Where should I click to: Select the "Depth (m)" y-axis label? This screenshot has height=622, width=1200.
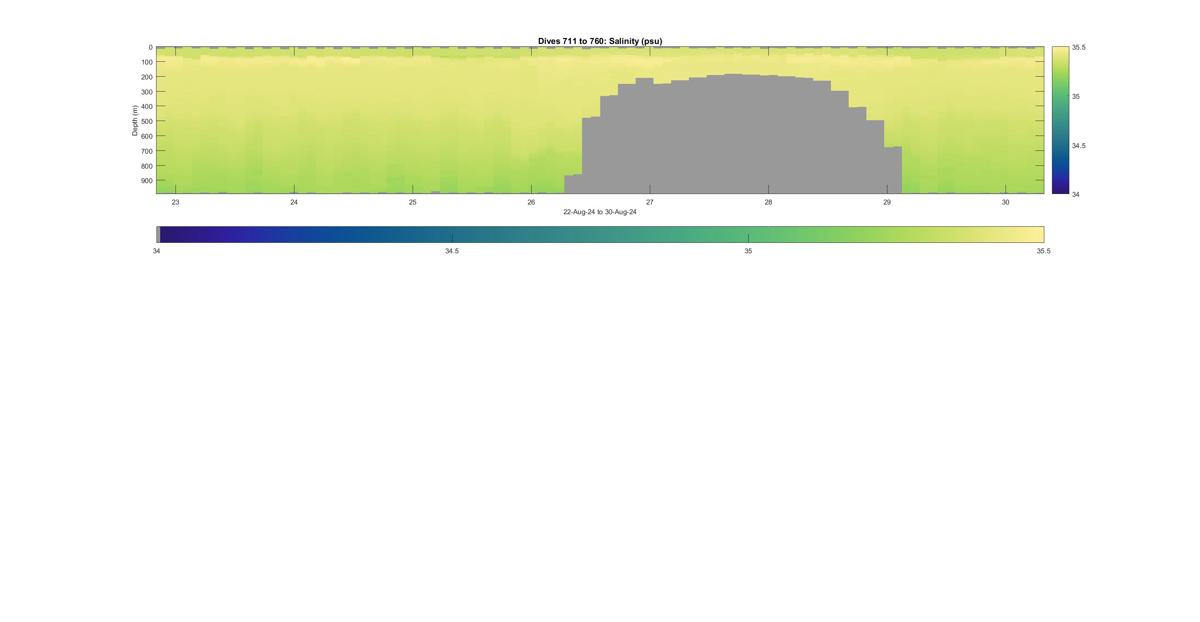coord(134,120)
